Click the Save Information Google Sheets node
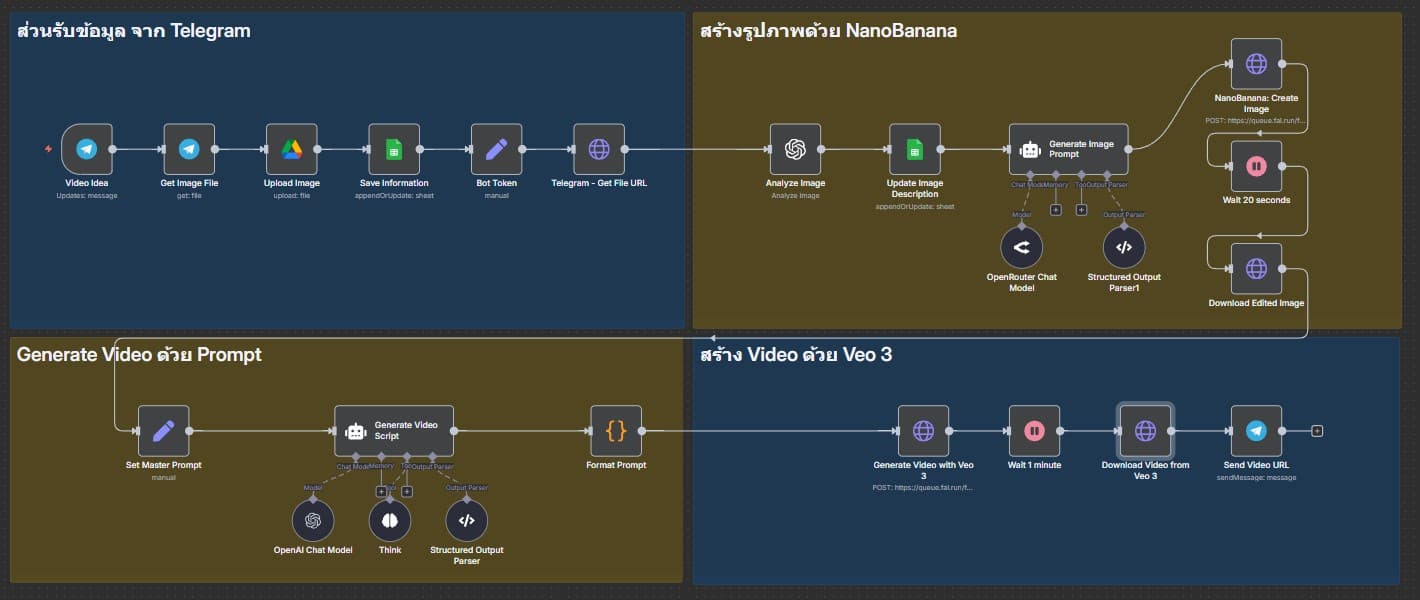The width and height of the screenshot is (1420, 600). 394,150
